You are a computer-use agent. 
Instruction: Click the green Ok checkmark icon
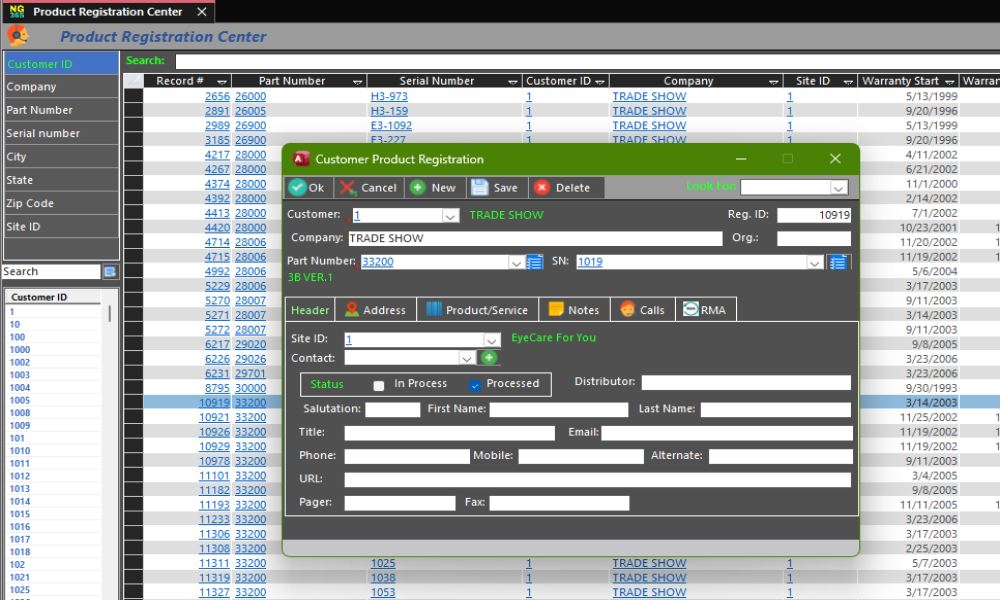(297, 188)
